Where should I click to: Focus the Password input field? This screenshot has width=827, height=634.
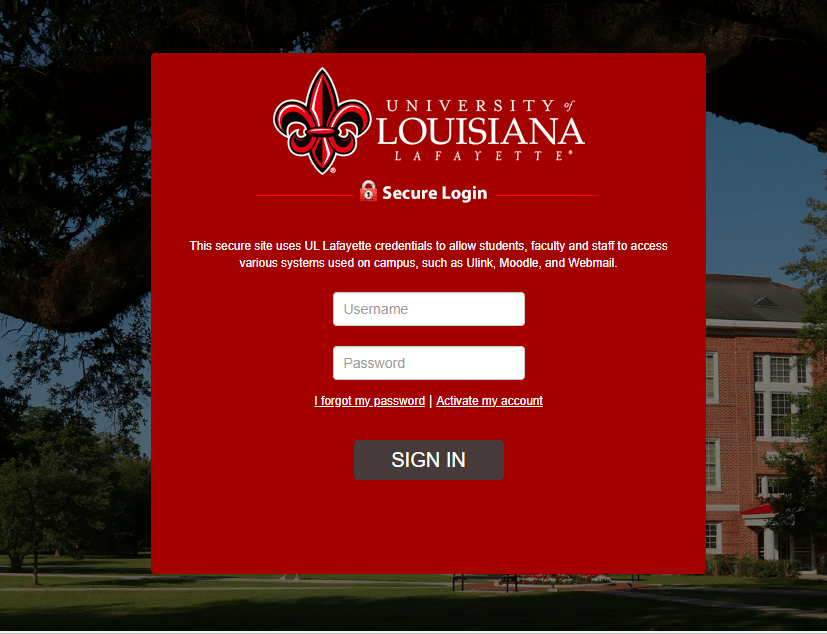click(x=429, y=363)
